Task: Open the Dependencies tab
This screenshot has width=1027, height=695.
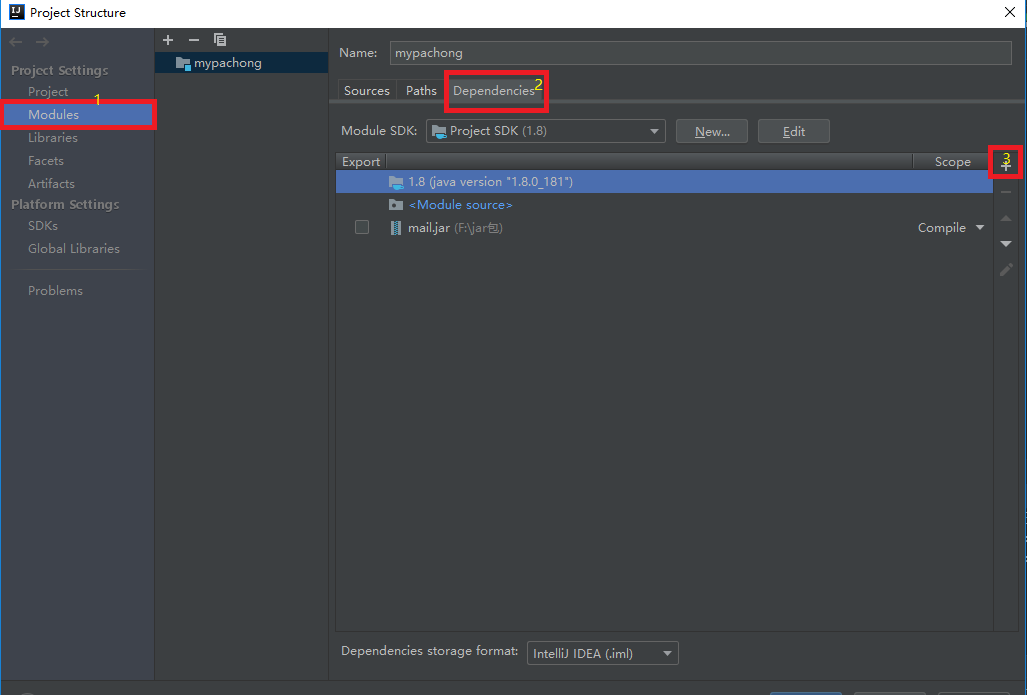Action: [x=494, y=90]
